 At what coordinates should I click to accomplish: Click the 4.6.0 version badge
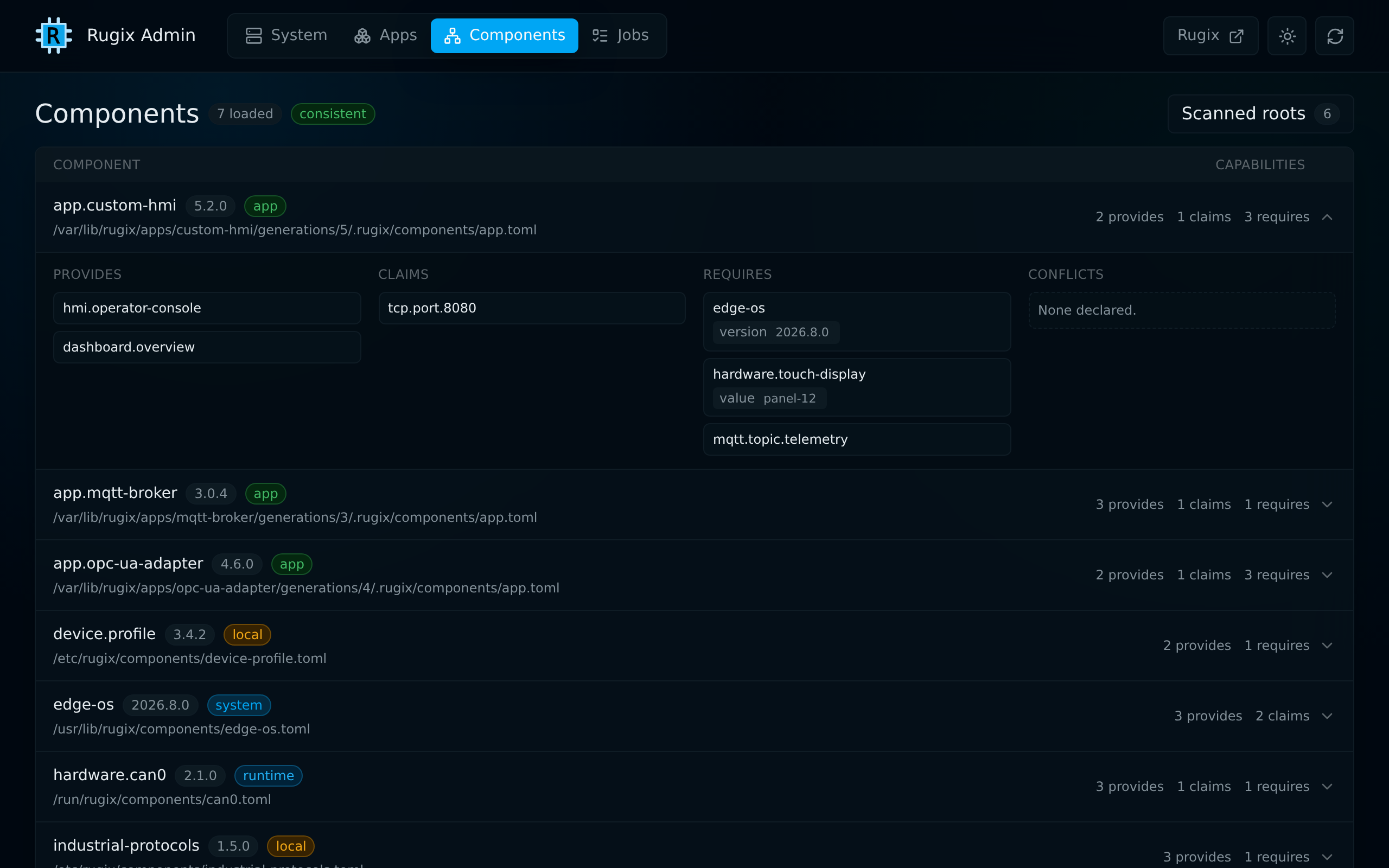(x=237, y=564)
